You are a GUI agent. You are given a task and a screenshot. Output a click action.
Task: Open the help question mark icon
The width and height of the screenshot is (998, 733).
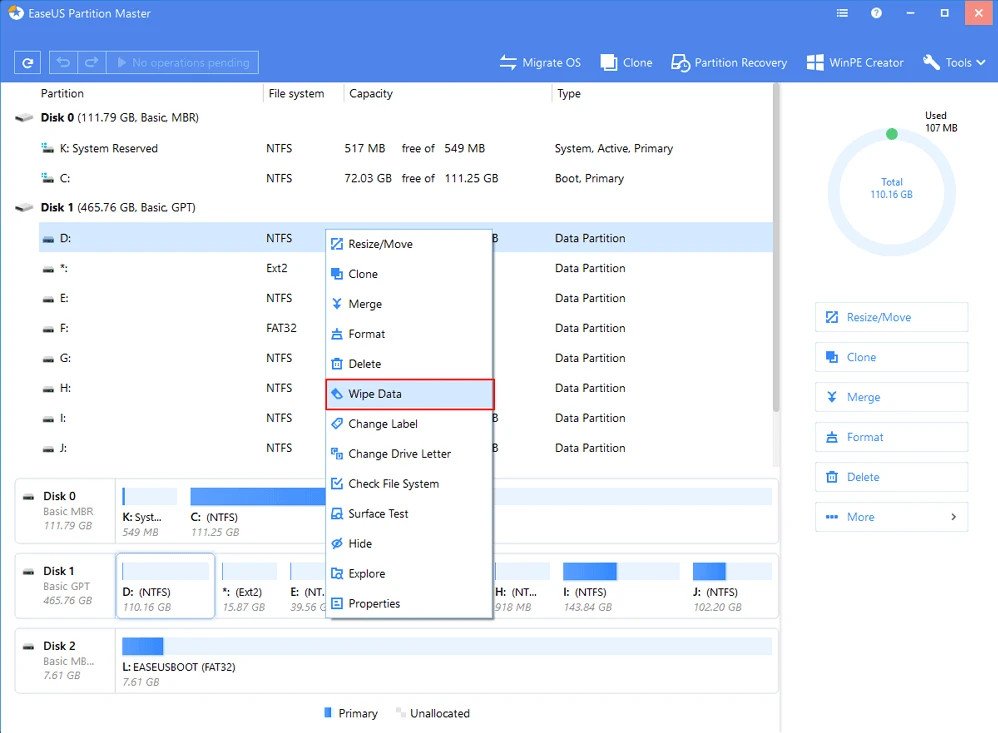877,13
